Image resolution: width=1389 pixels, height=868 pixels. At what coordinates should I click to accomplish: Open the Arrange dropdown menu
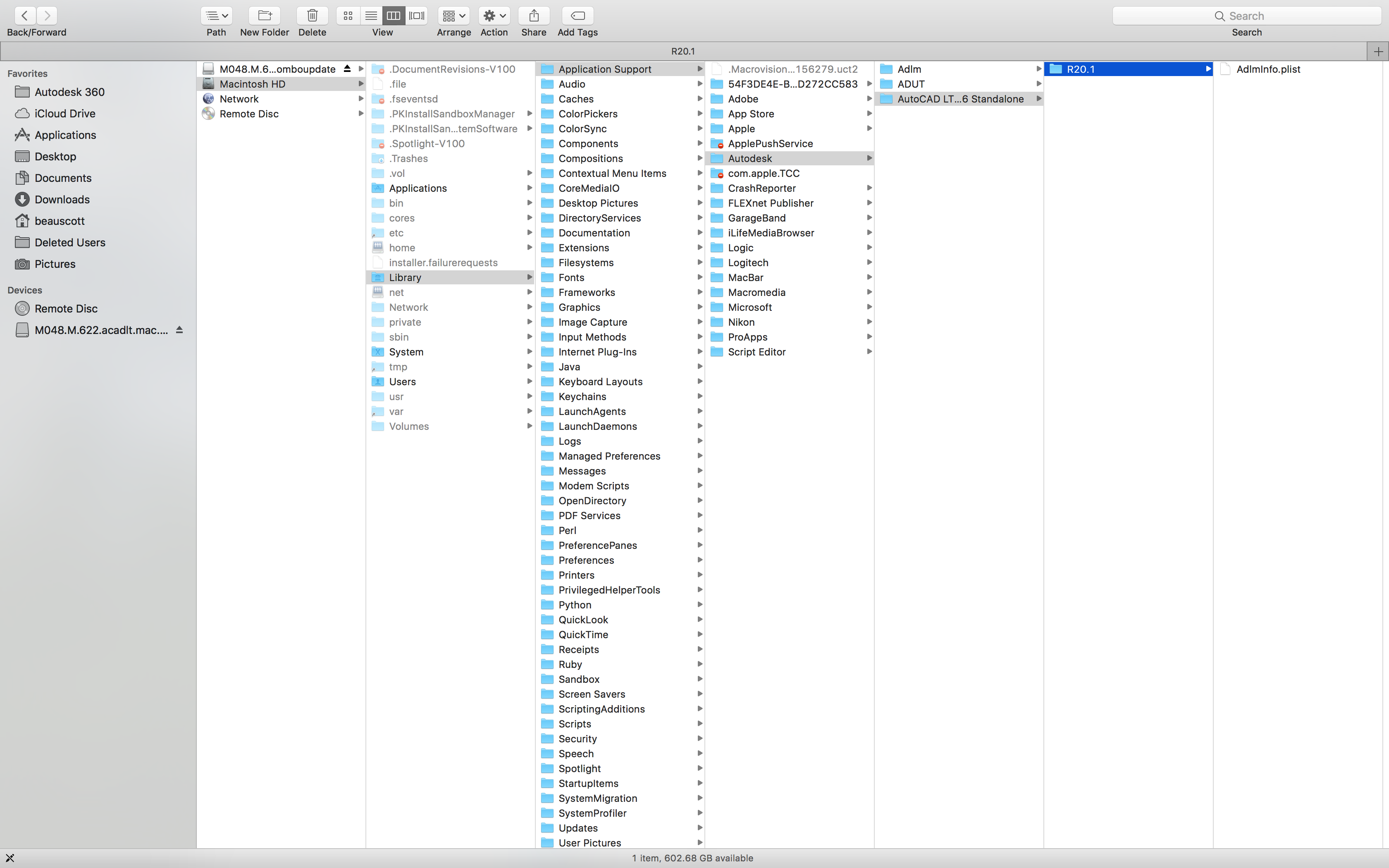[x=453, y=16]
